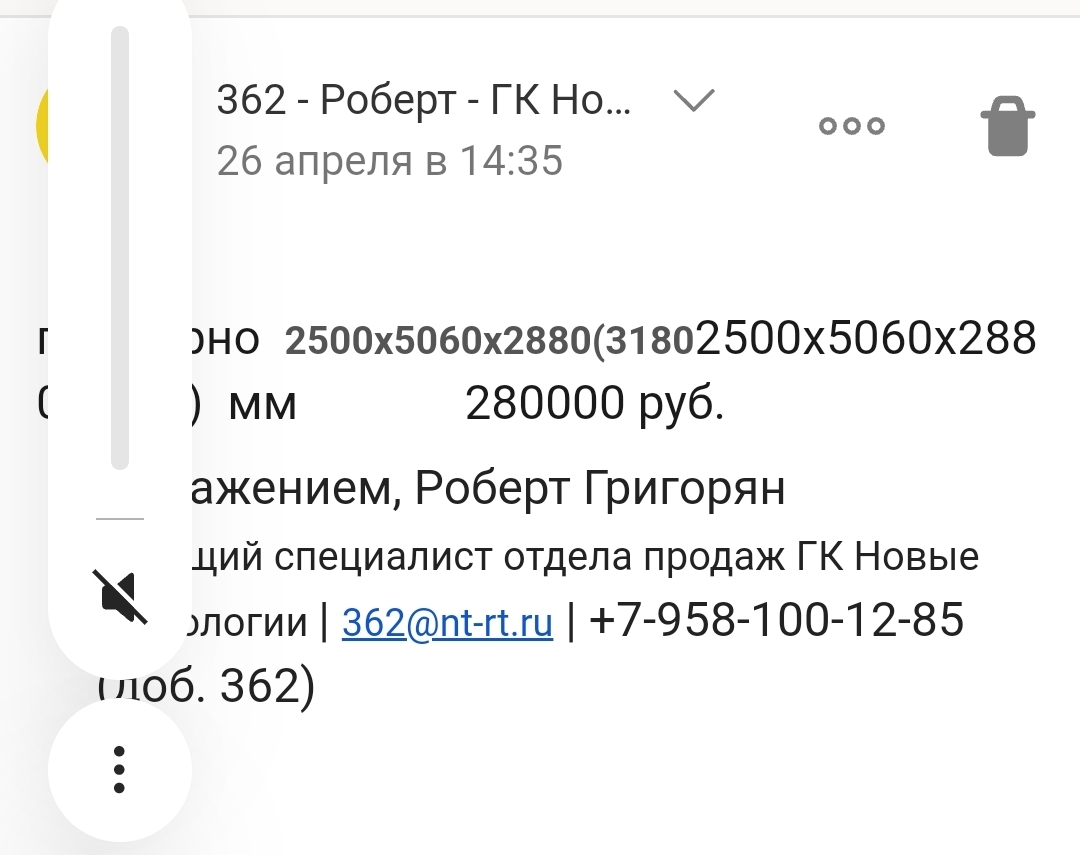Click the bold dimensions "2500x5060x2880(3180"
Screen dimensions: 1080x855
(x=490, y=342)
